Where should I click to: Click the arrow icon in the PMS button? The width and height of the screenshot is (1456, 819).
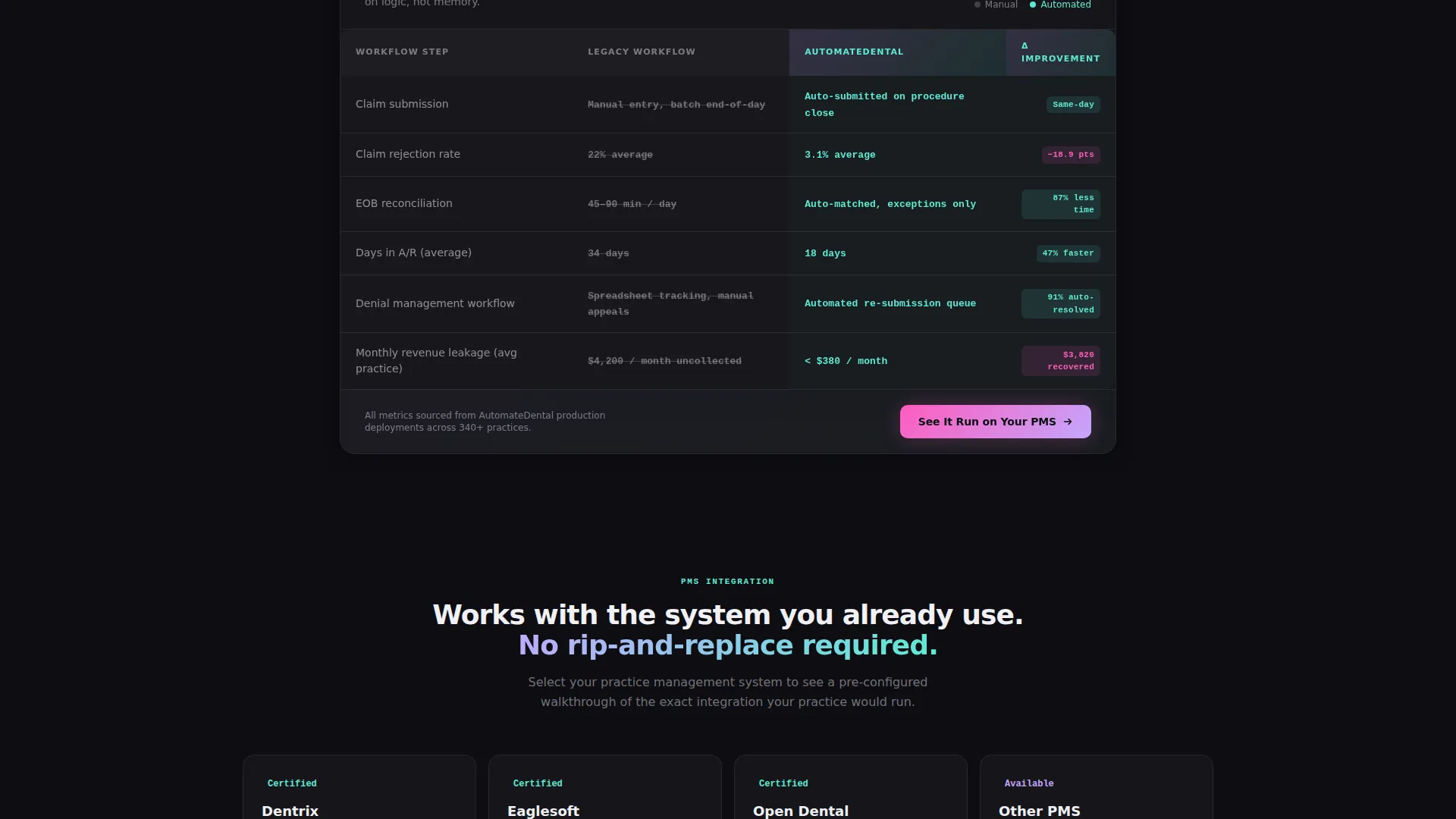1068,422
